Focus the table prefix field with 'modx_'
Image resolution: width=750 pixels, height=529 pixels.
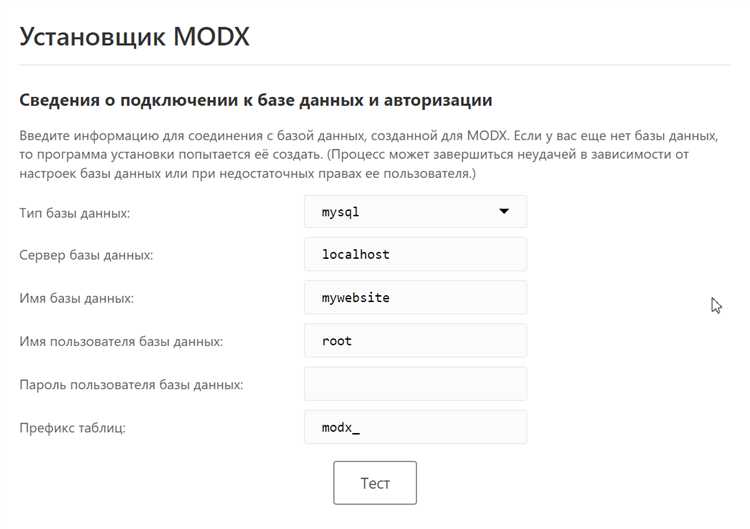pos(415,427)
